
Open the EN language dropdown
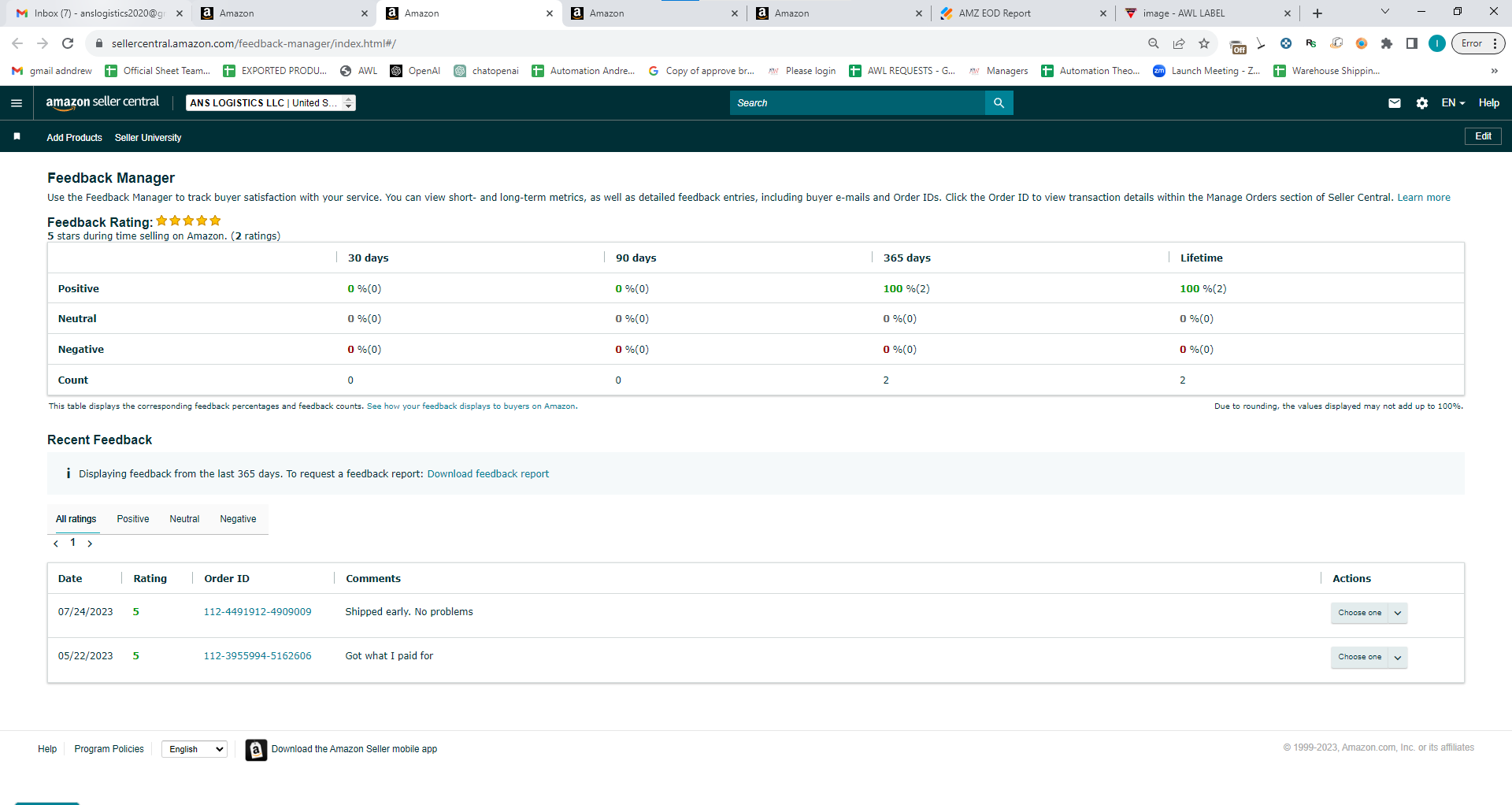coord(1453,103)
